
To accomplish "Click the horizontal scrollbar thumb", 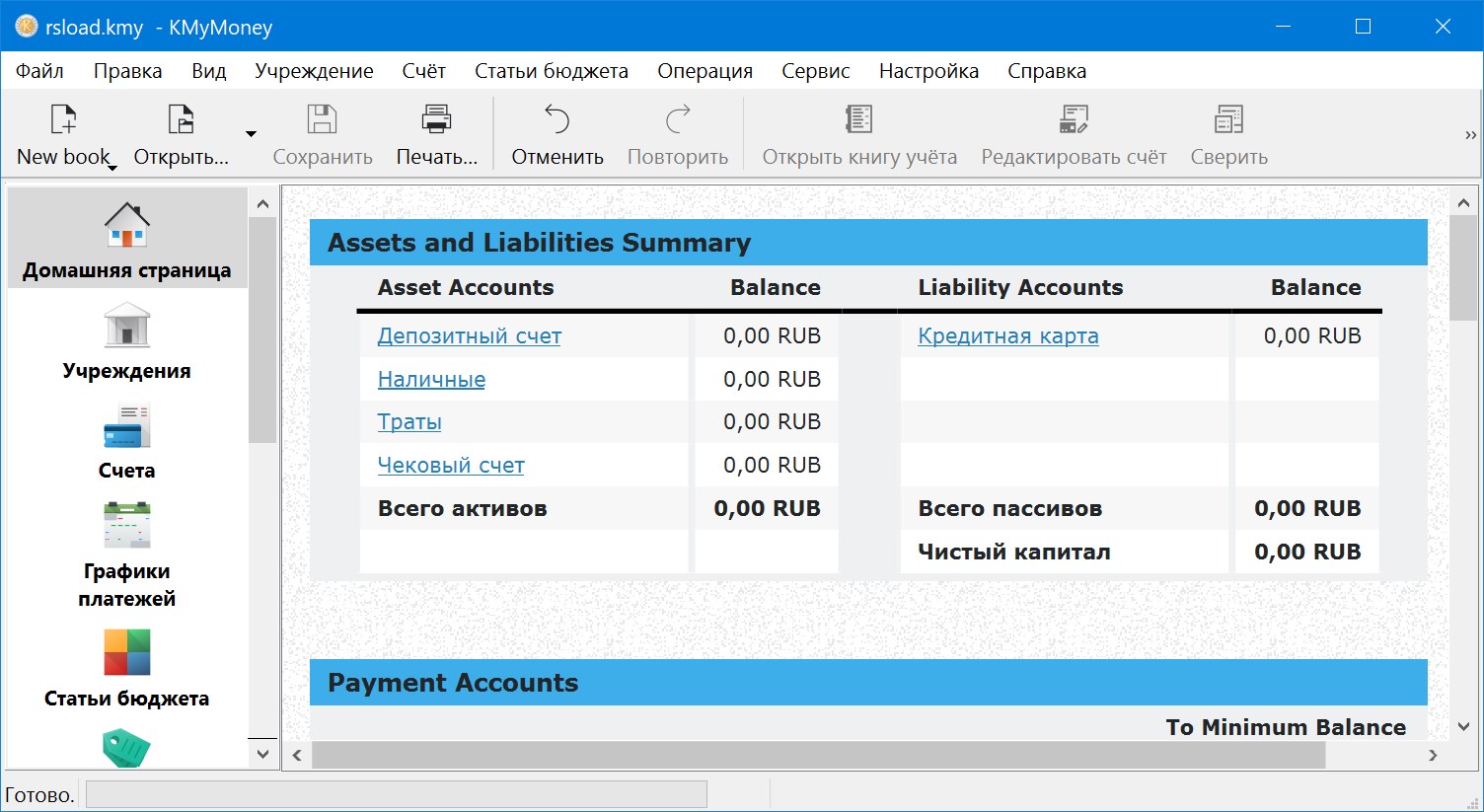I will [x=818, y=756].
